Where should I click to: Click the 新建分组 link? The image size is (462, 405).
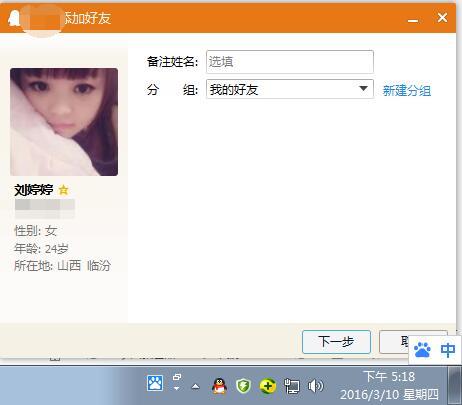point(407,90)
